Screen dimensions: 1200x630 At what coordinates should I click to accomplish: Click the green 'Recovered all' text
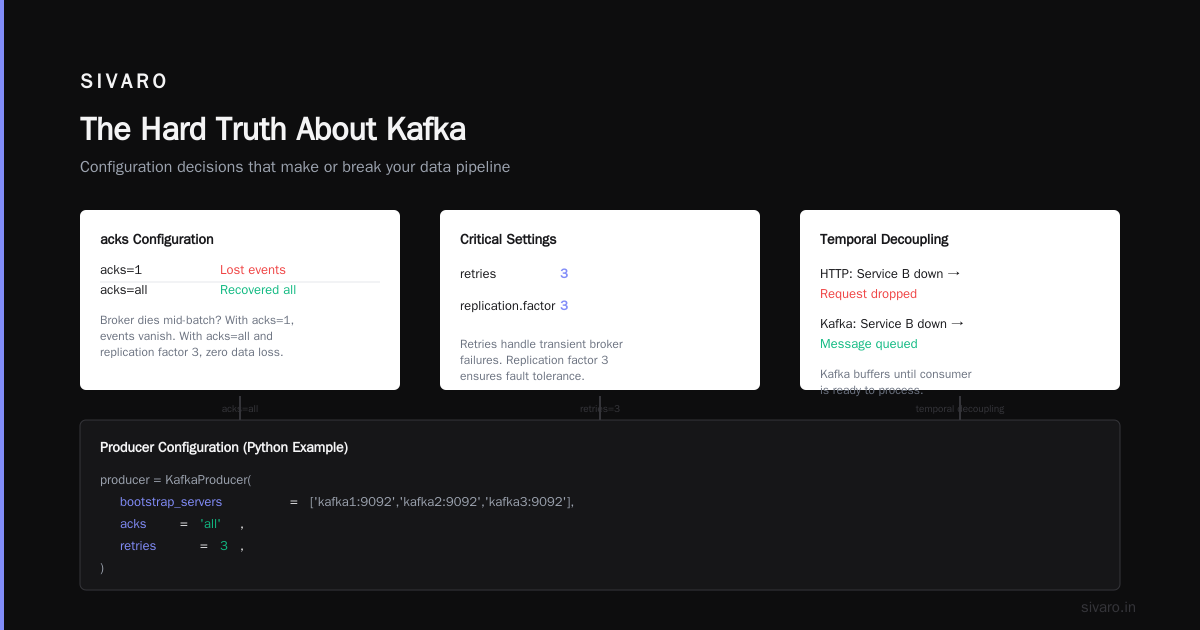point(258,290)
